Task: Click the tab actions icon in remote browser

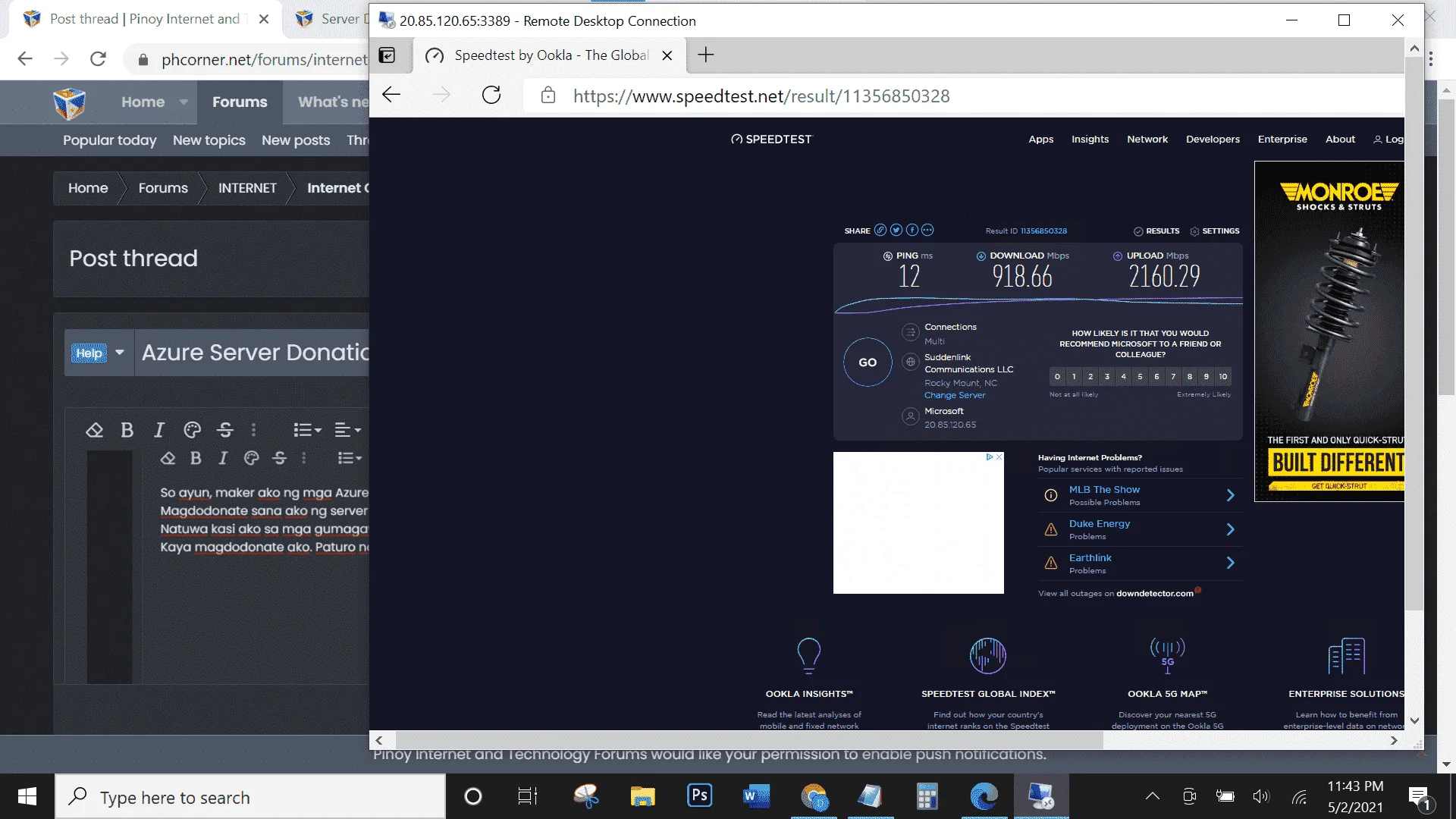Action: (x=387, y=55)
